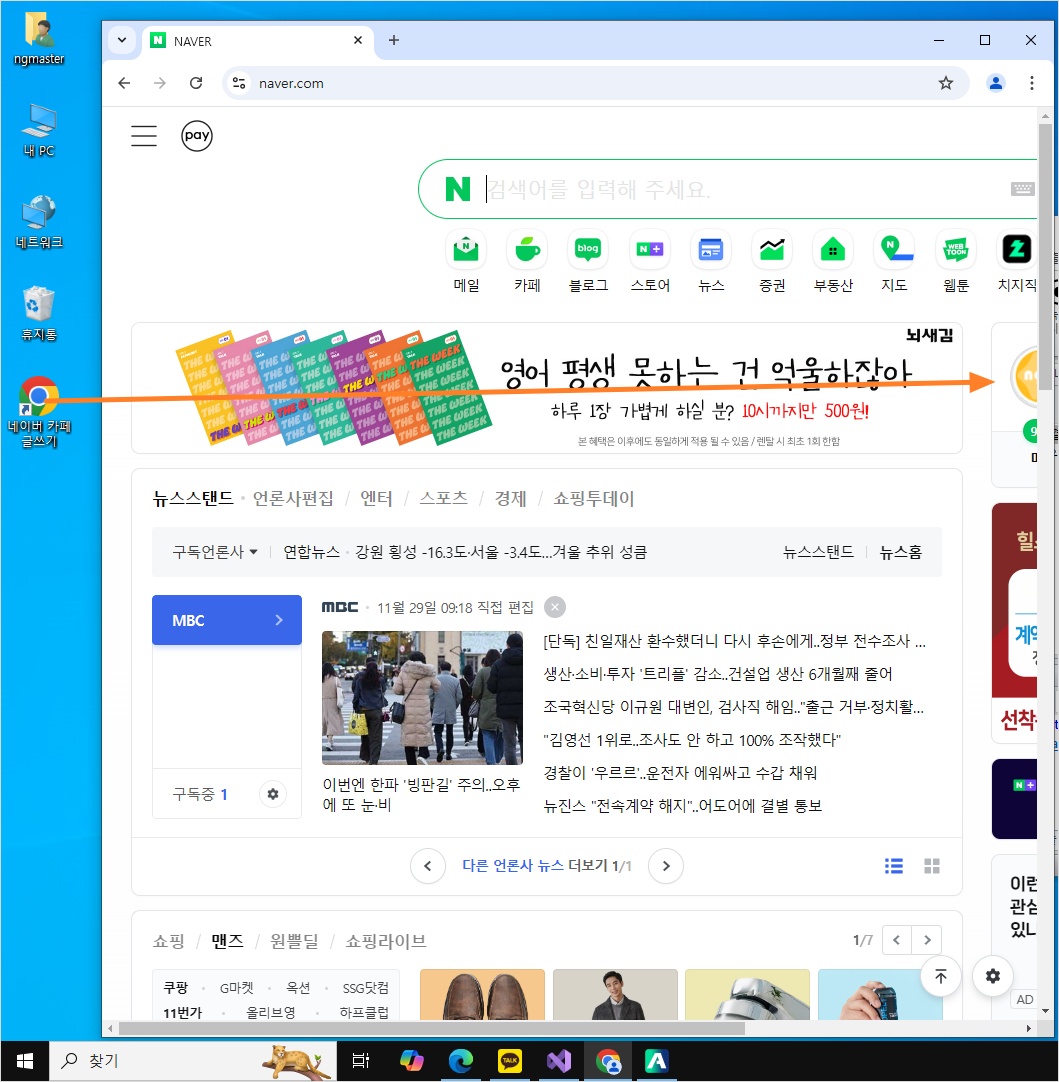Show next shopping items page
Image resolution: width=1059 pixels, height=1082 pixels.
point(927,940)
